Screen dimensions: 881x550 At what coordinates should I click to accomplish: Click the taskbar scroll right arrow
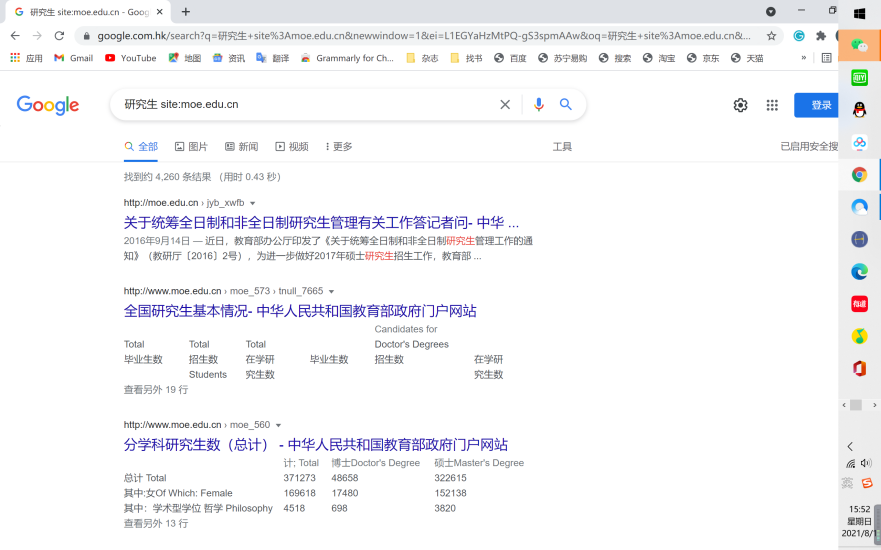[874, 405]
